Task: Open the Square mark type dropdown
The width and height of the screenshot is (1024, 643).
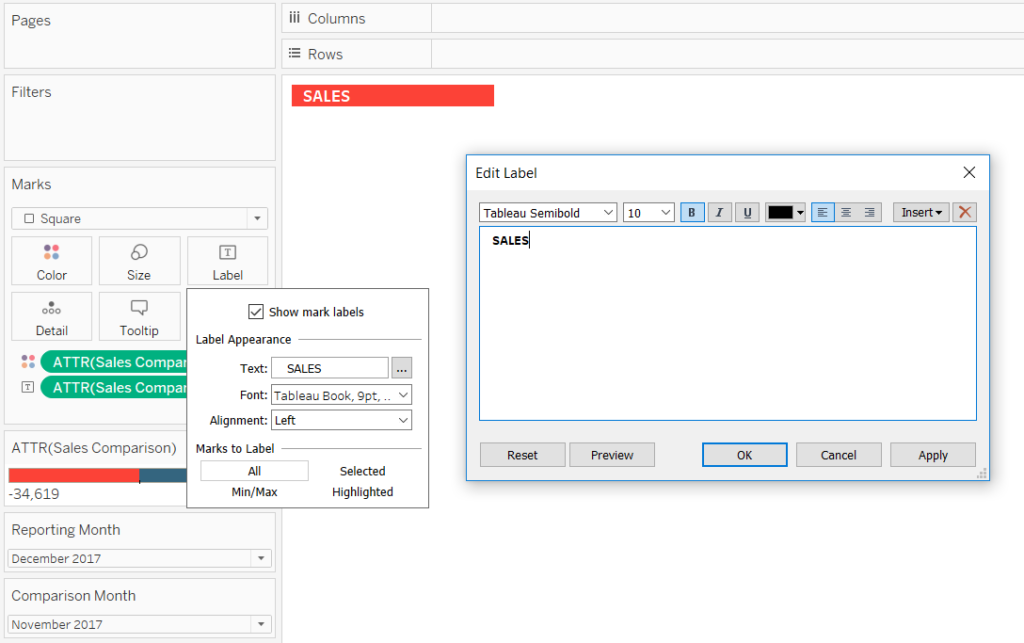Action: [258, 218]
